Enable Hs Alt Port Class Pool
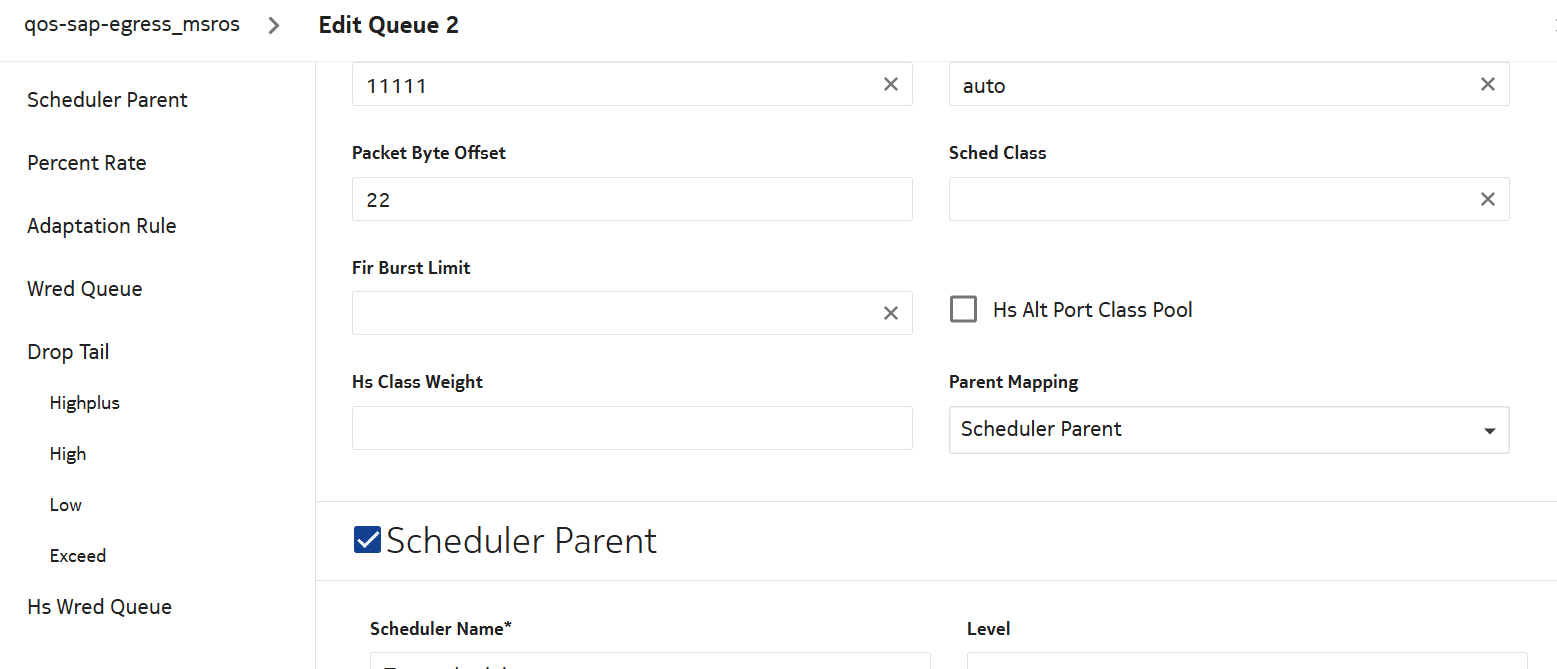 (x=964, y=310)
